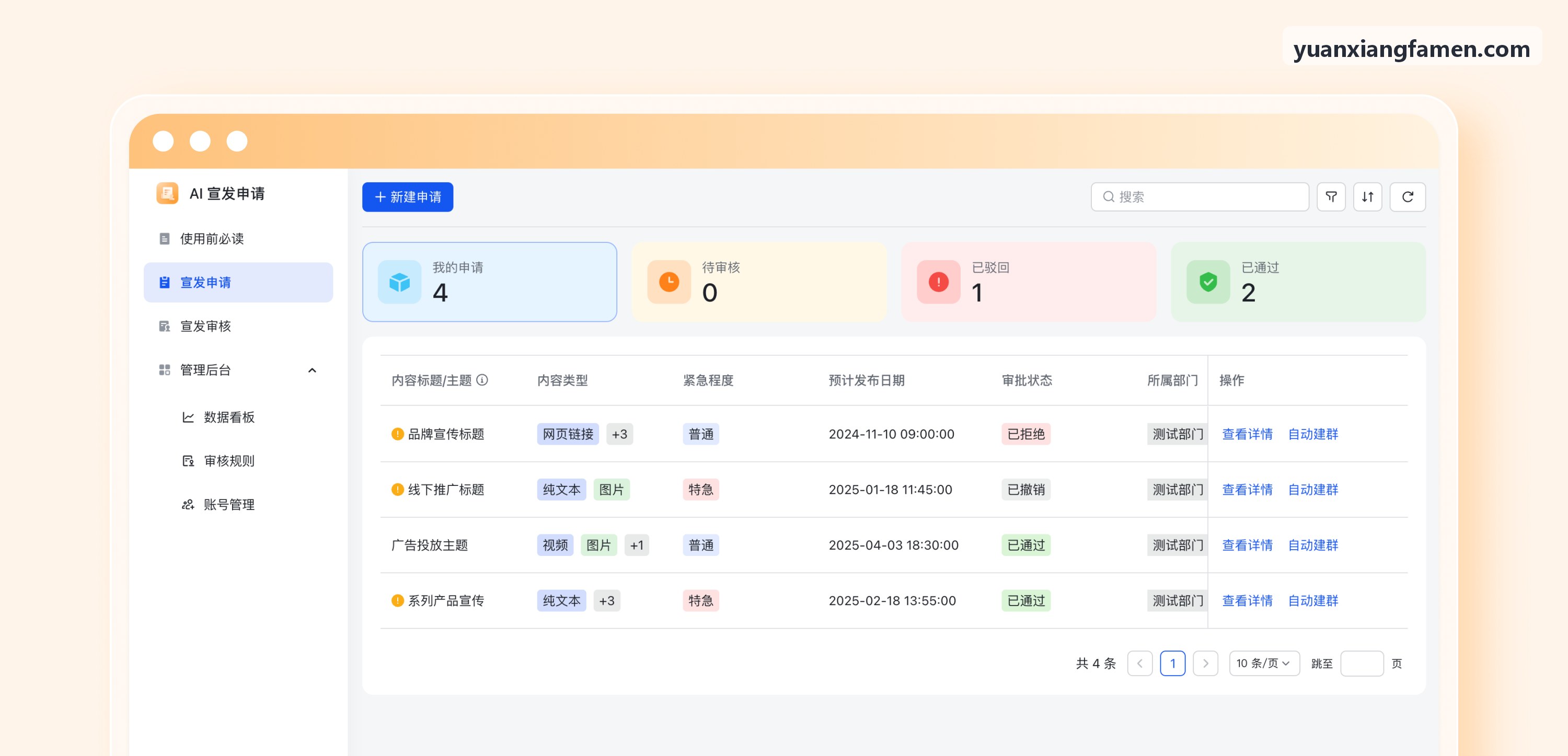Expand +3 content types for 系列产品宣传
This screenshot has height=756, width=1568.
click(607, 601)
